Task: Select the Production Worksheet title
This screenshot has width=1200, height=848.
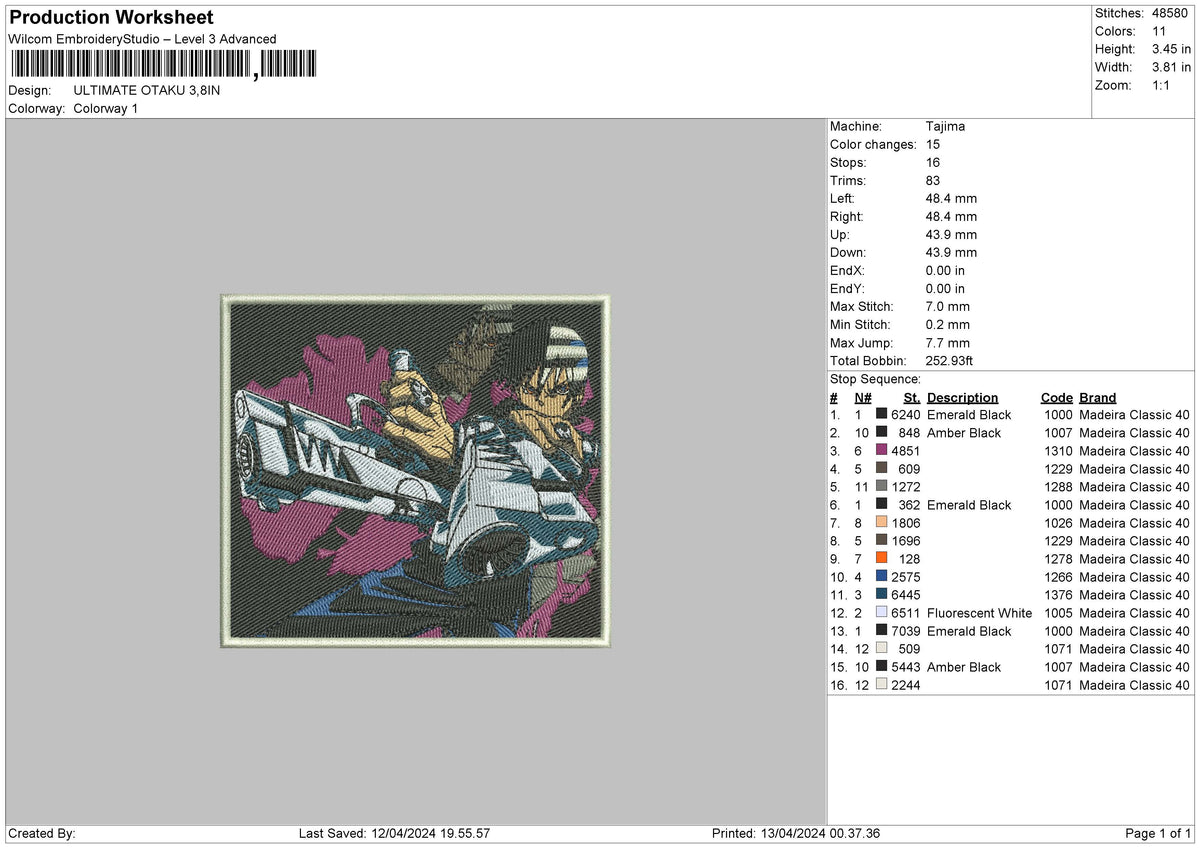Action: tap(111, 18)
